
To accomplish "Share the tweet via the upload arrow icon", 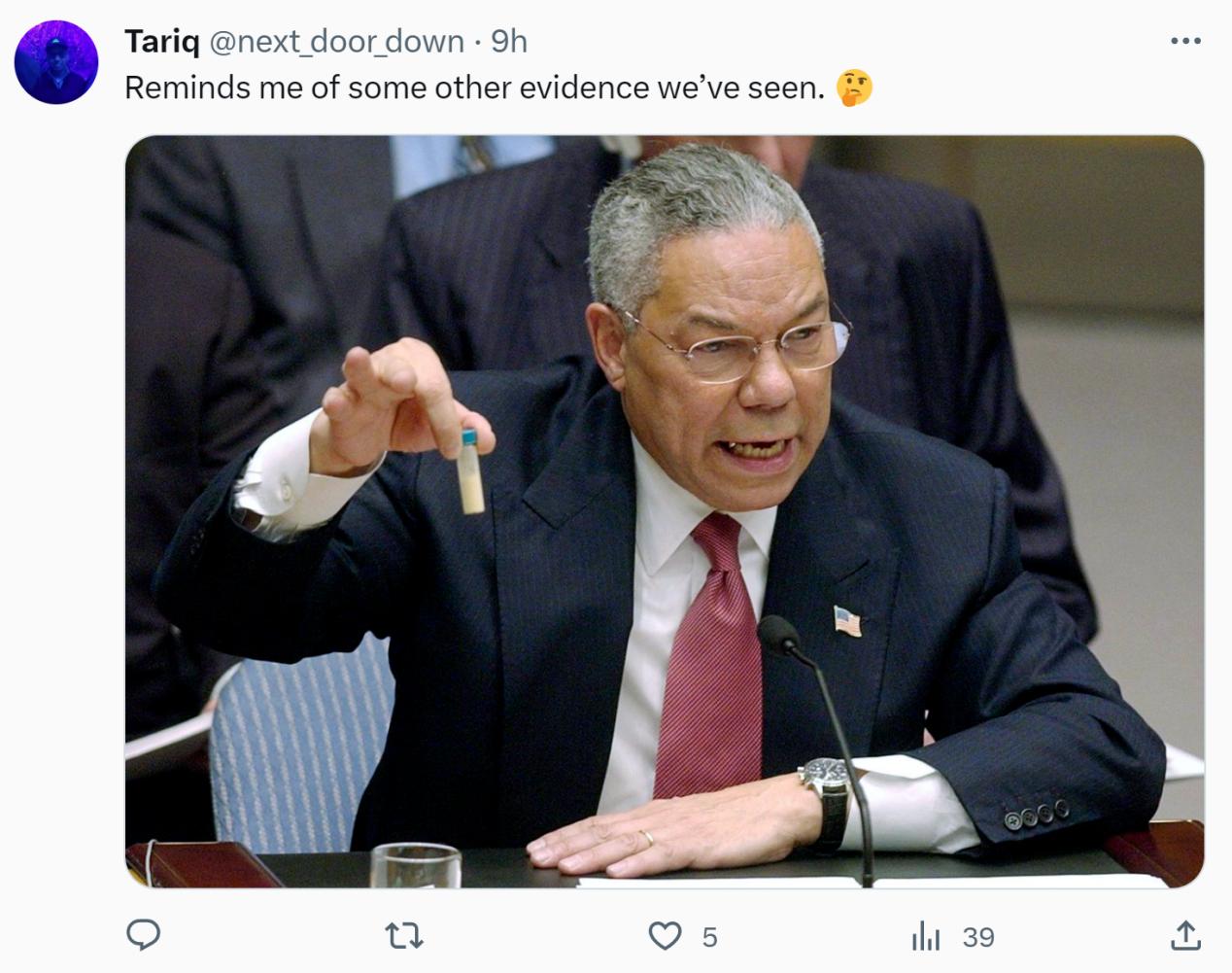I will [1184, 936].
